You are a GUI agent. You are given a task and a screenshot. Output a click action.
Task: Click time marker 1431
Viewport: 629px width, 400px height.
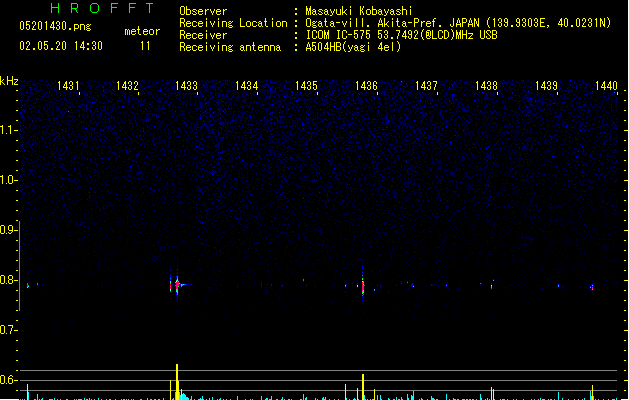point(68,86)
